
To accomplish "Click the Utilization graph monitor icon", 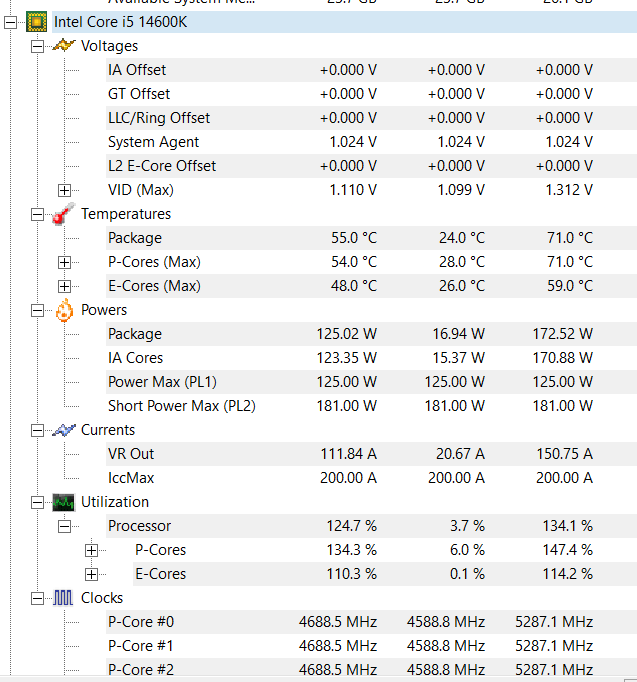I will click(x=63, y=502).
